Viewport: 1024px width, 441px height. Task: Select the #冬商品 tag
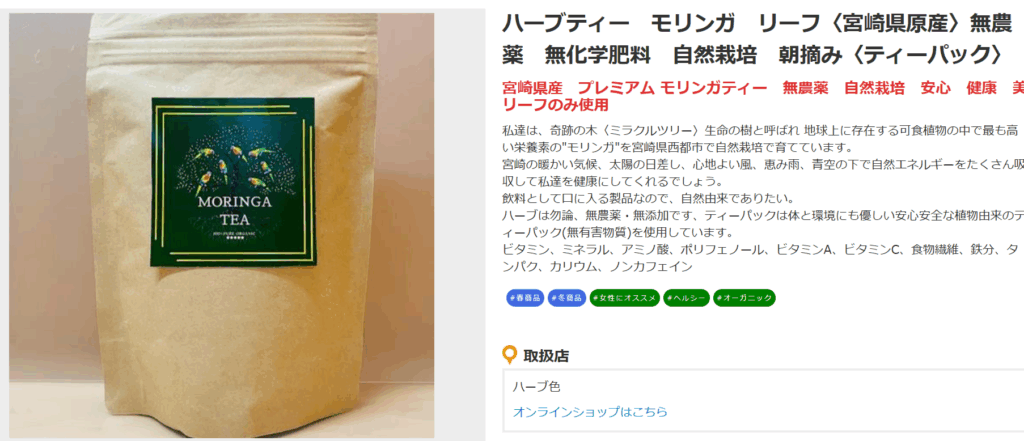tap(567, 298)
